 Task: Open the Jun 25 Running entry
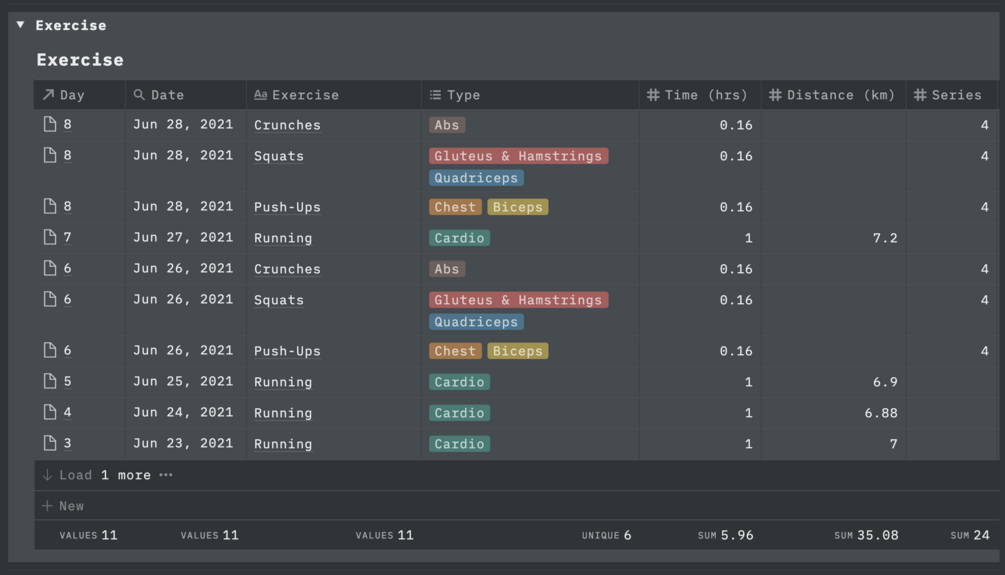click(x=283, y=382)
